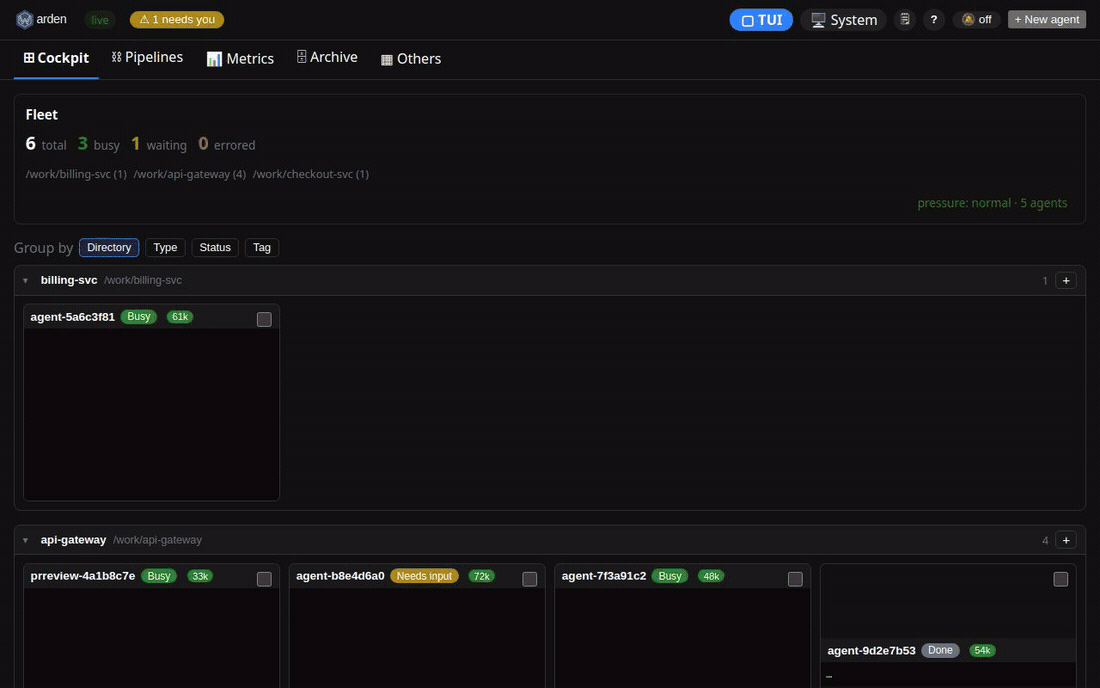The height and width of the screenshot is (688, 1100).
Task: Click the 'pressure: normal · 5 agents' status
Action: pos(992,203)
